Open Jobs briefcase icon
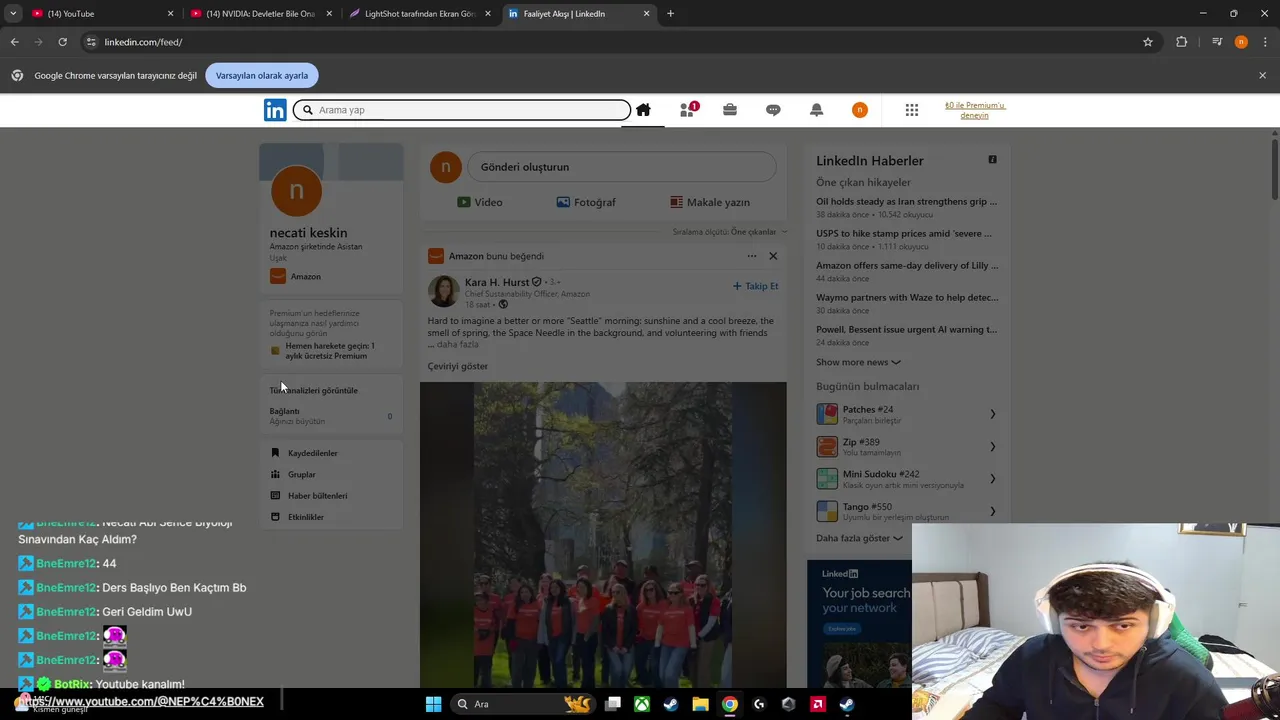The height and width of the screenshot is (720, 1280). tap(730, 110)
